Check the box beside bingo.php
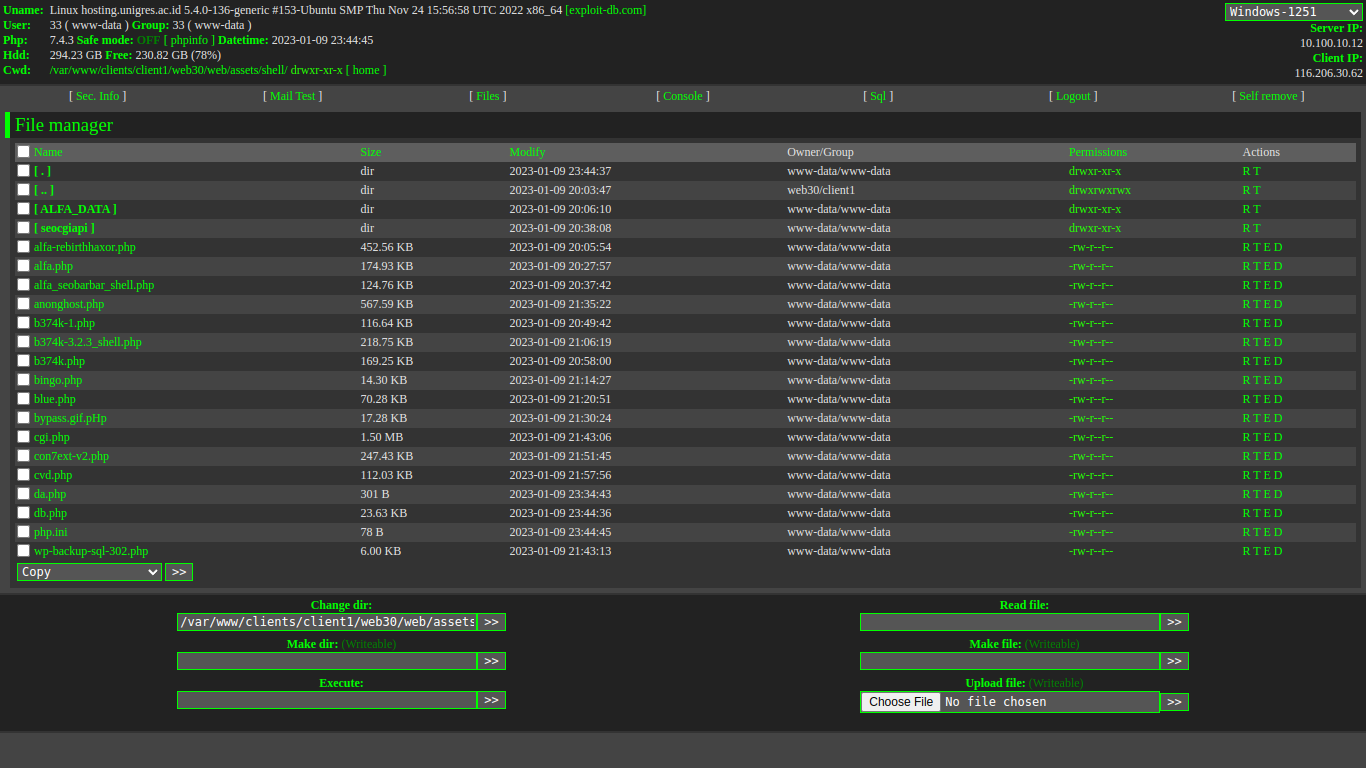Viewport: 1366px width, 768px height. pos(24,380)
